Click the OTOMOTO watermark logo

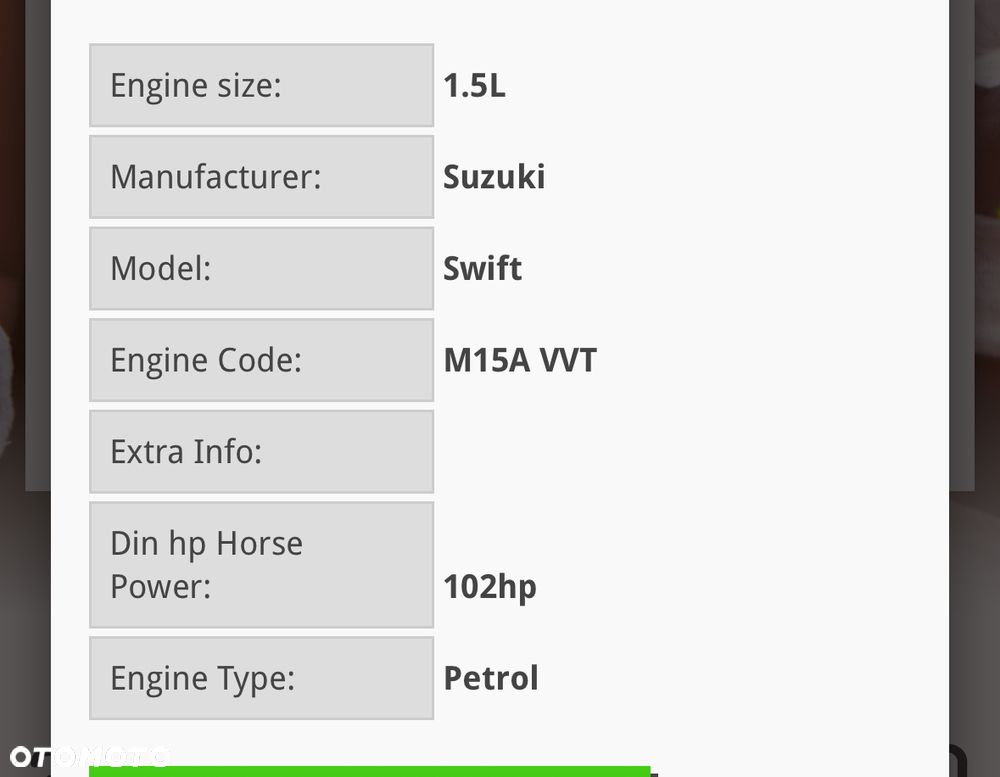[x=88, y=756]
